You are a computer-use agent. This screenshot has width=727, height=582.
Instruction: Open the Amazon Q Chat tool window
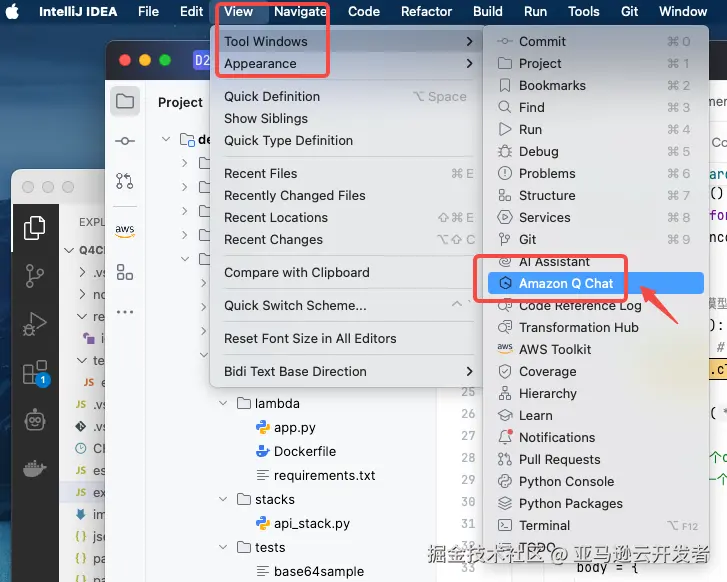coord(596,283)
